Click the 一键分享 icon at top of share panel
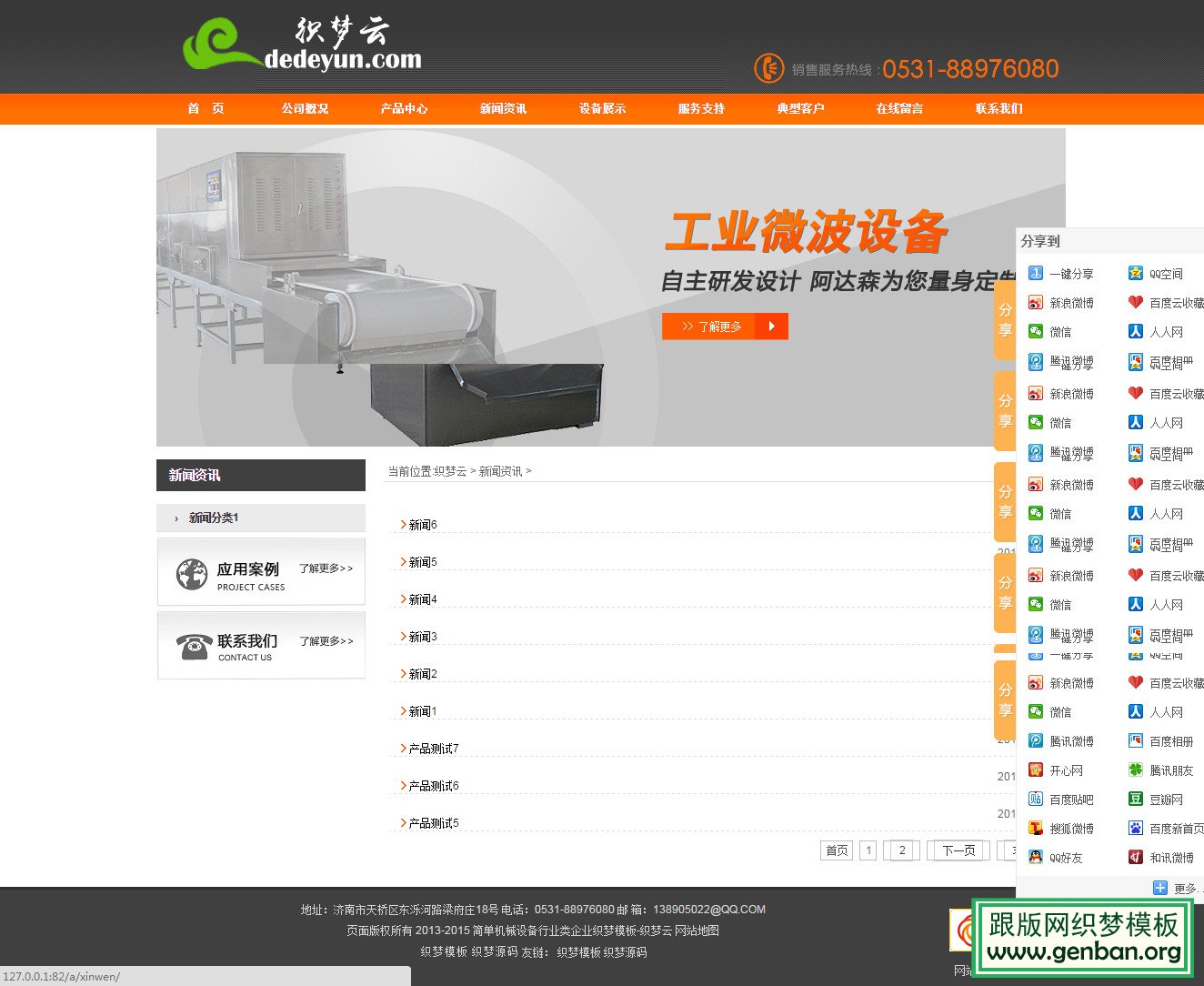Screen dimensions: 1204x986 (x=1035, y=273)
